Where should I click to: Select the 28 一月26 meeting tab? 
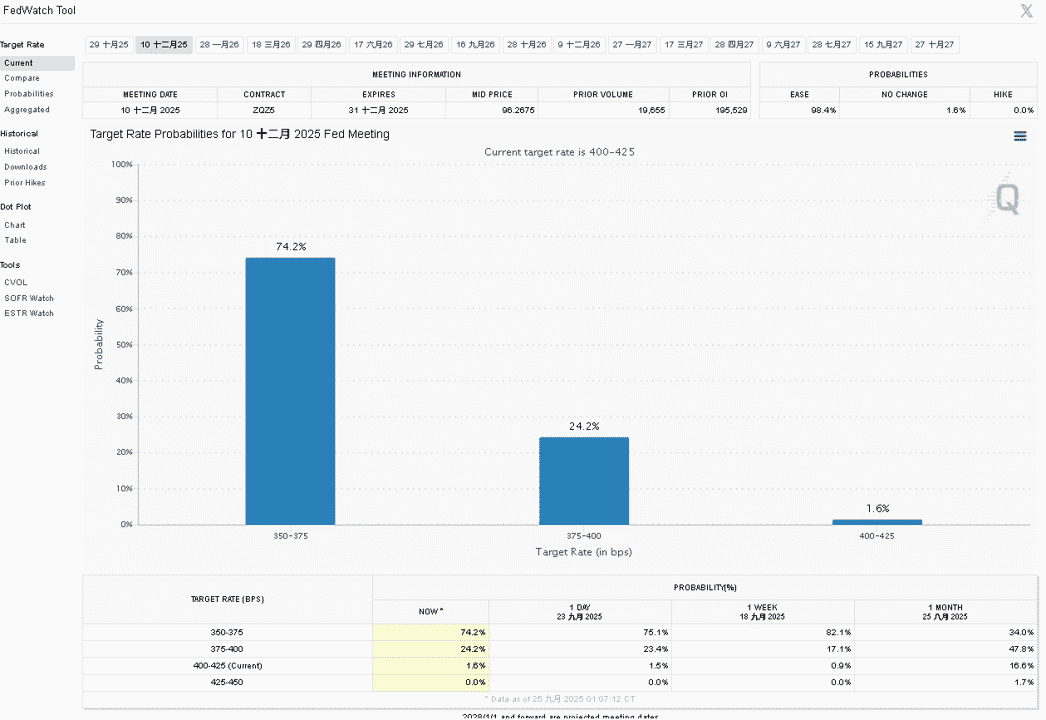pyautogui.click(x=219, y=45)
